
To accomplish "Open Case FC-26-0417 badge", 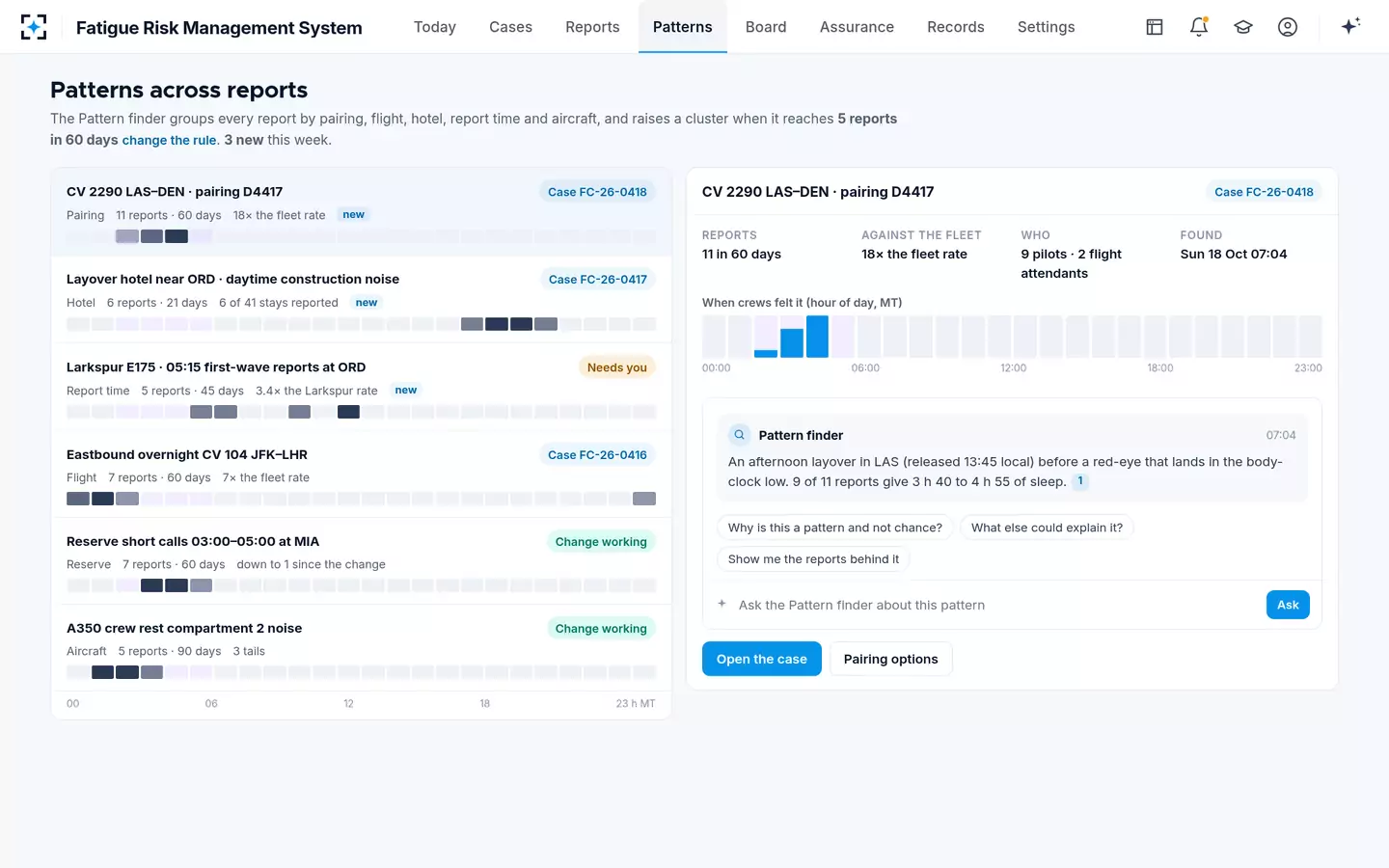I will [x=598, y=279].
